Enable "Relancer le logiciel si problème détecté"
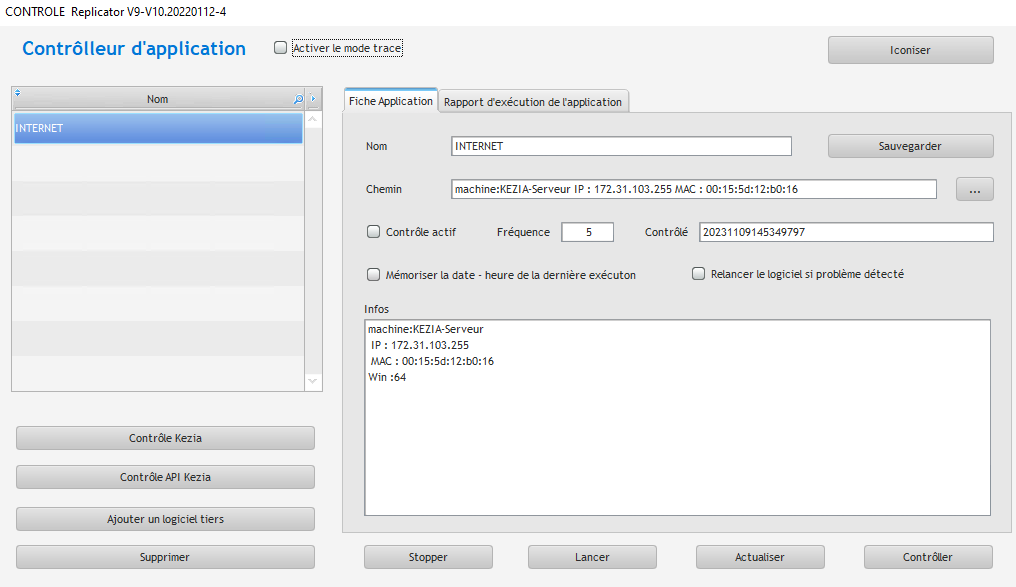Image resolution: width=1016 pixels, height=587 pixels. [x=699, y=274]
